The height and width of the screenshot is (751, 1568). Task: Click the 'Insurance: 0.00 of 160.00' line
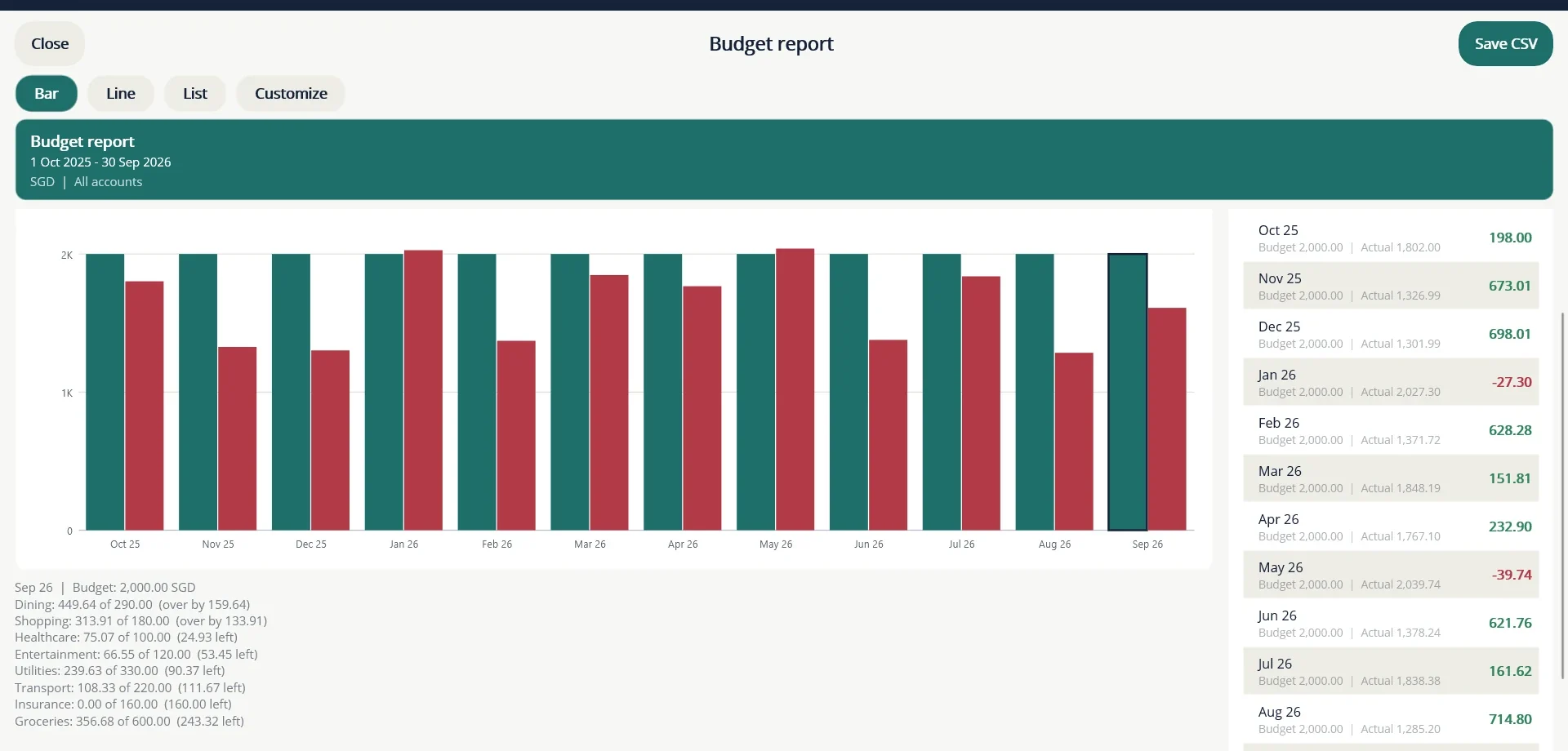(x=123, y=704)
